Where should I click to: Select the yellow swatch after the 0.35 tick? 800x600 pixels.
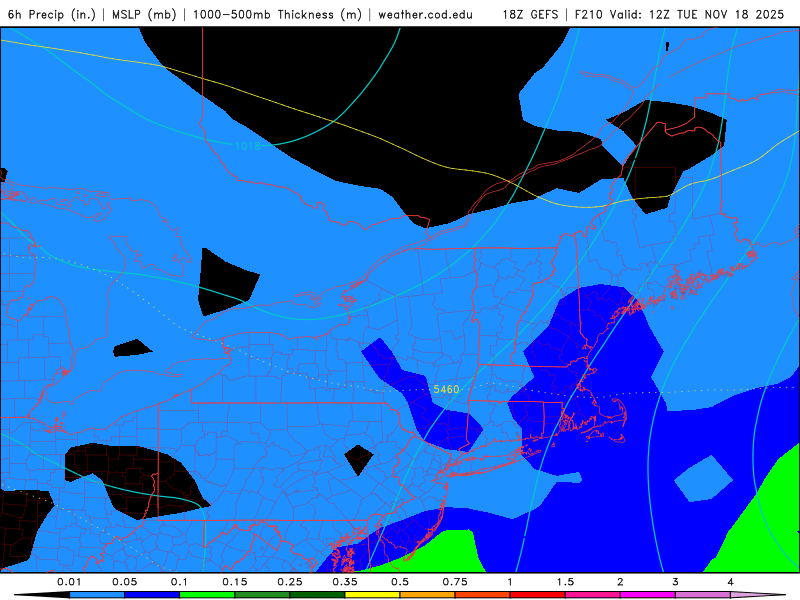click(372, 595)
